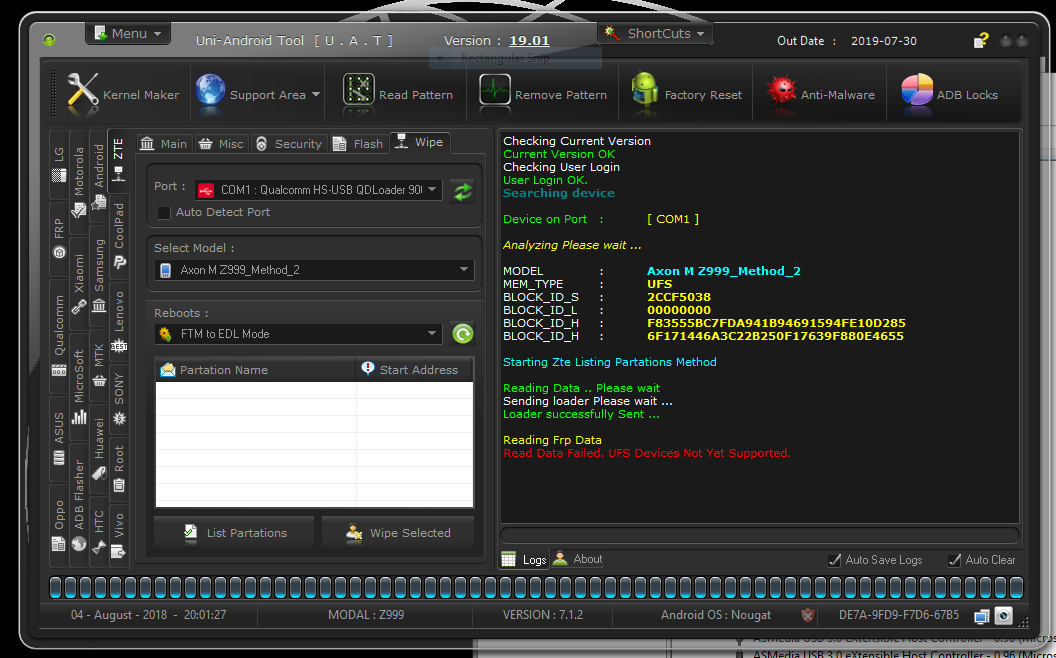Click Wipe Selected button
1056x658 pixels.
click(x=398, y=533)
